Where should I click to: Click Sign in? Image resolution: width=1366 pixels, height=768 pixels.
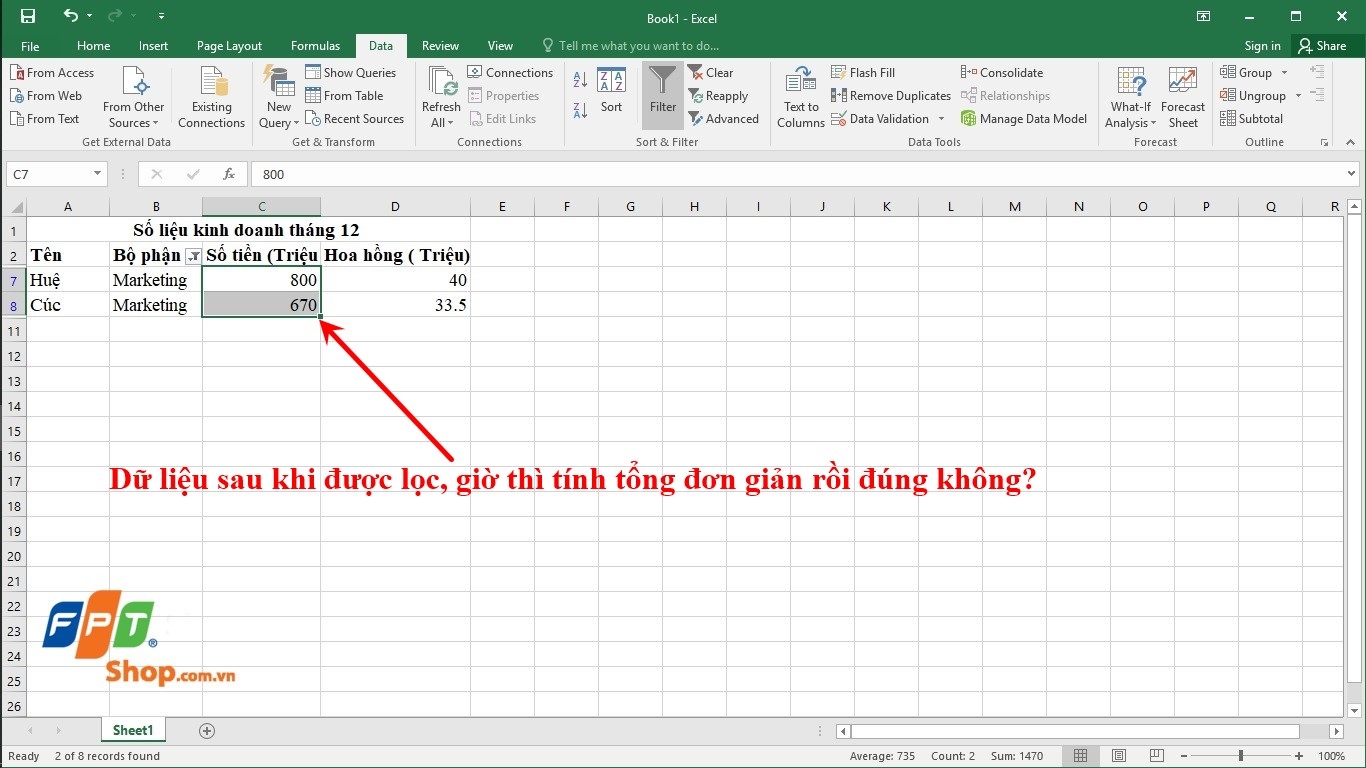coord(1262,46)
